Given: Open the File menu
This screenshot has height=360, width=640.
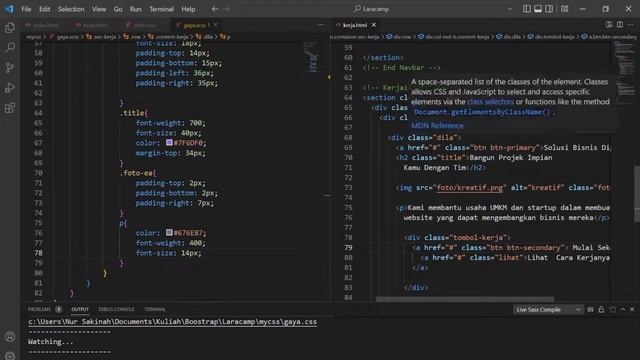Looking at the screenshot, I should (x=26, y=9).
